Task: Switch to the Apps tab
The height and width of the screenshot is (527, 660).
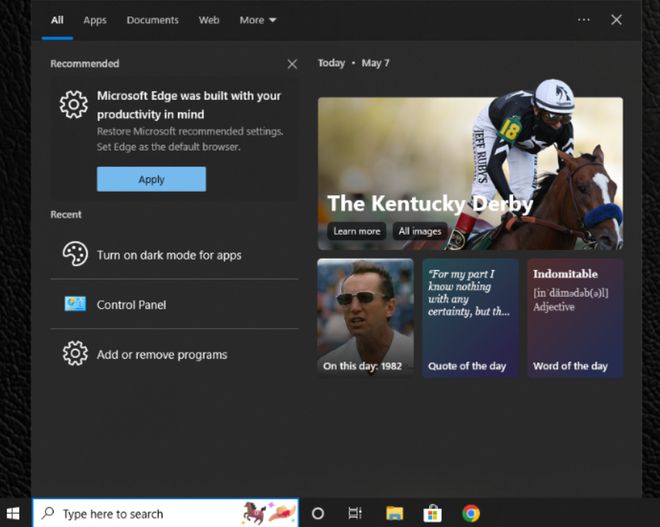Action: pos(95,20)
